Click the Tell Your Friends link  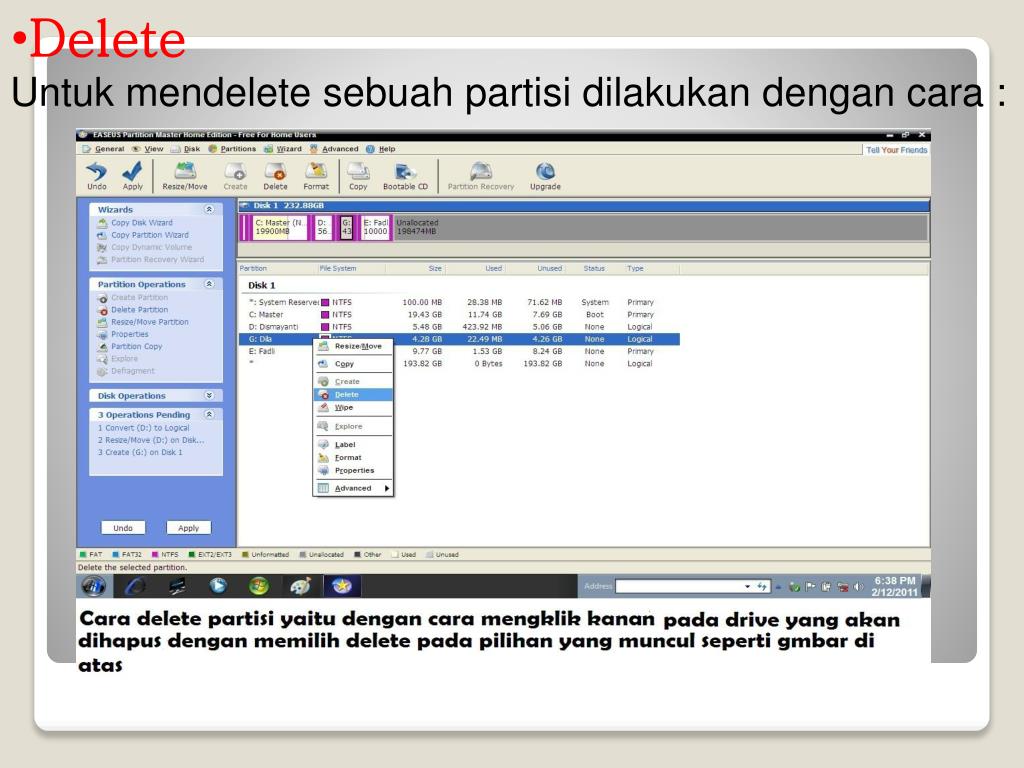897,150
